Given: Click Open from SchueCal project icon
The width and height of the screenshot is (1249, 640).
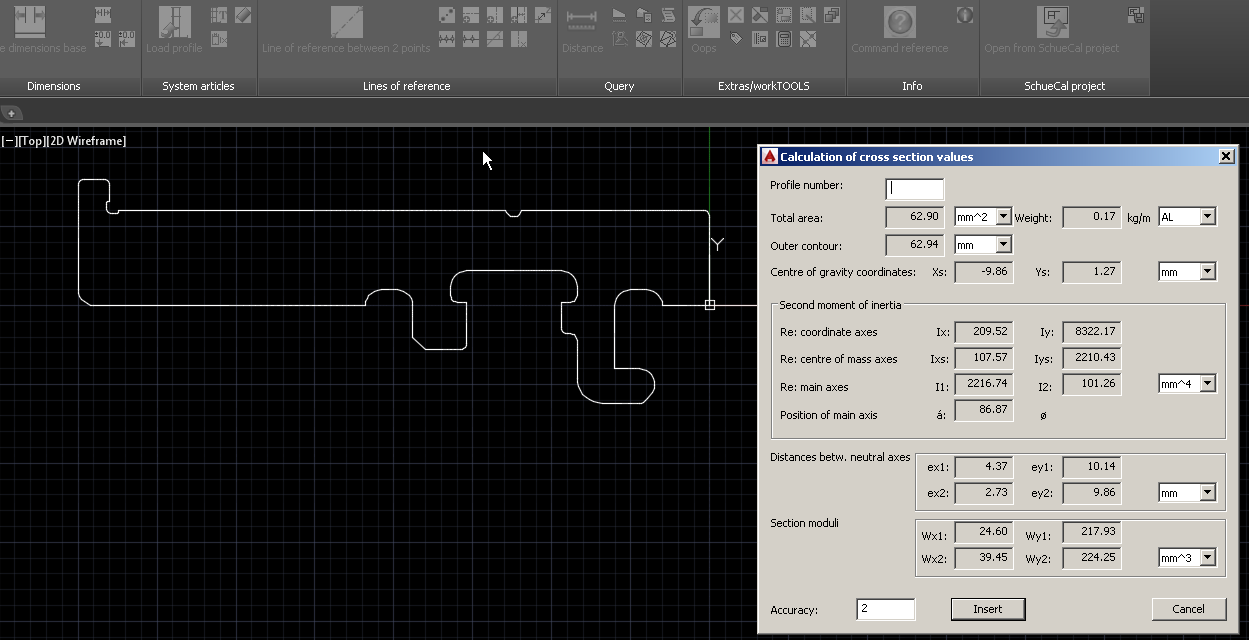Looking at the screenshot, I should (x=1051, y=24).
